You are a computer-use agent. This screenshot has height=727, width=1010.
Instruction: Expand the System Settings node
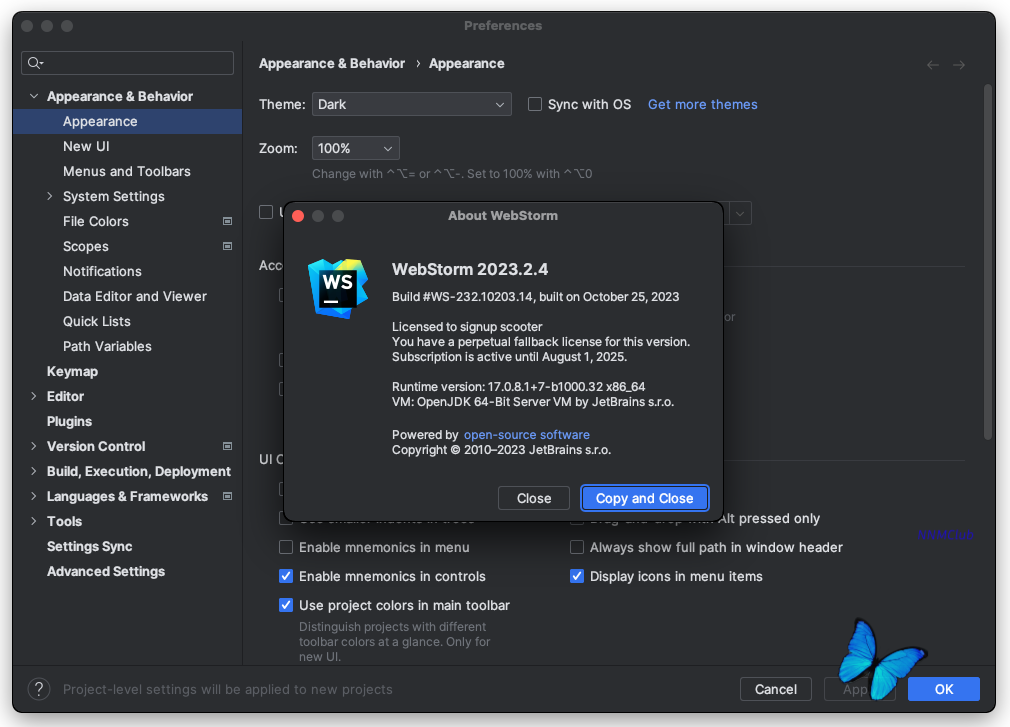click(50, 196)
